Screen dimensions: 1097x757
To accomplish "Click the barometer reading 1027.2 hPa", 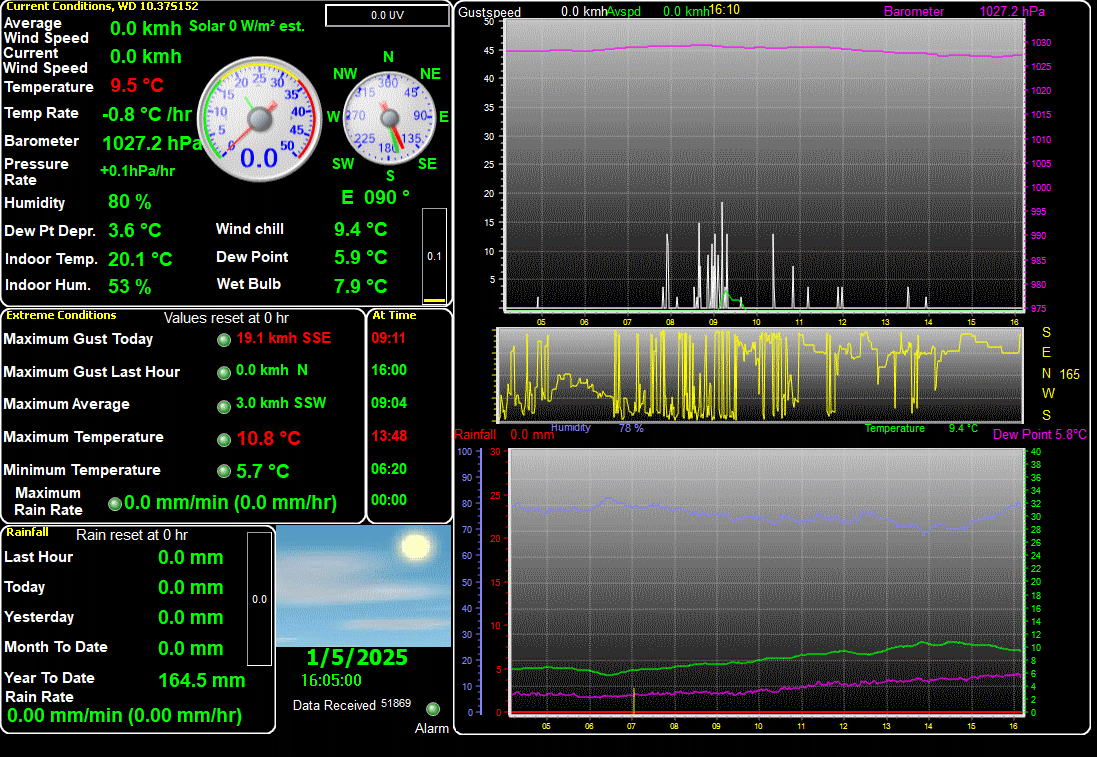I will tap(153, 143).
